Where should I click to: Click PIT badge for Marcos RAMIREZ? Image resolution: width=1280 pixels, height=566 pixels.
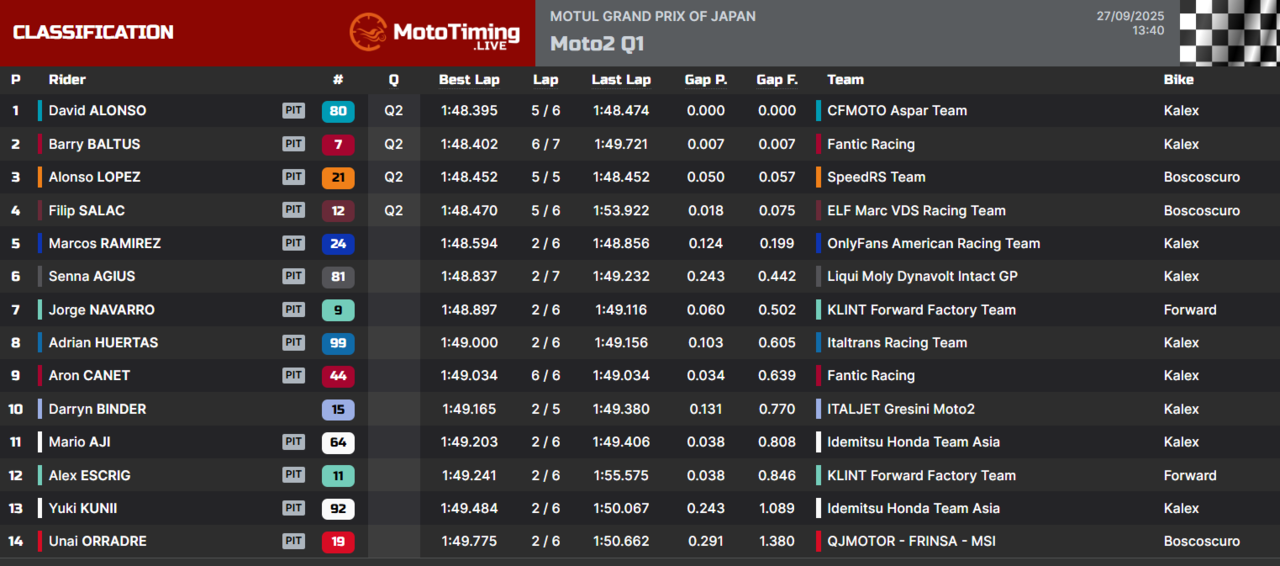(x=293, y=243)
